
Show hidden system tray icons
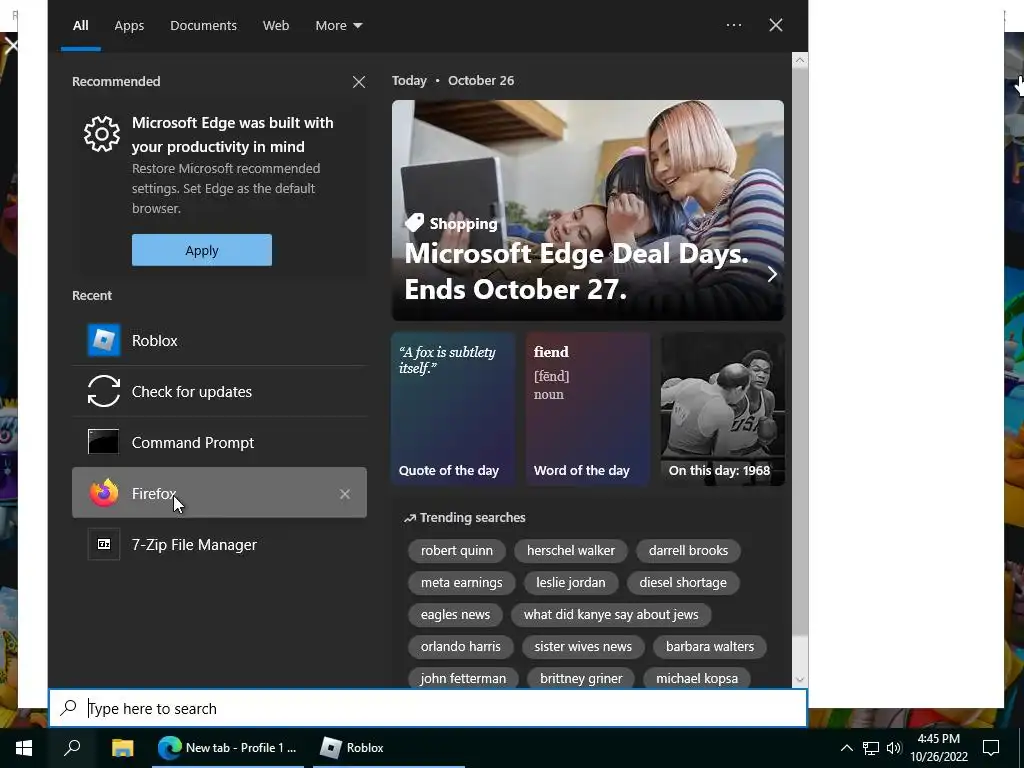846,748
